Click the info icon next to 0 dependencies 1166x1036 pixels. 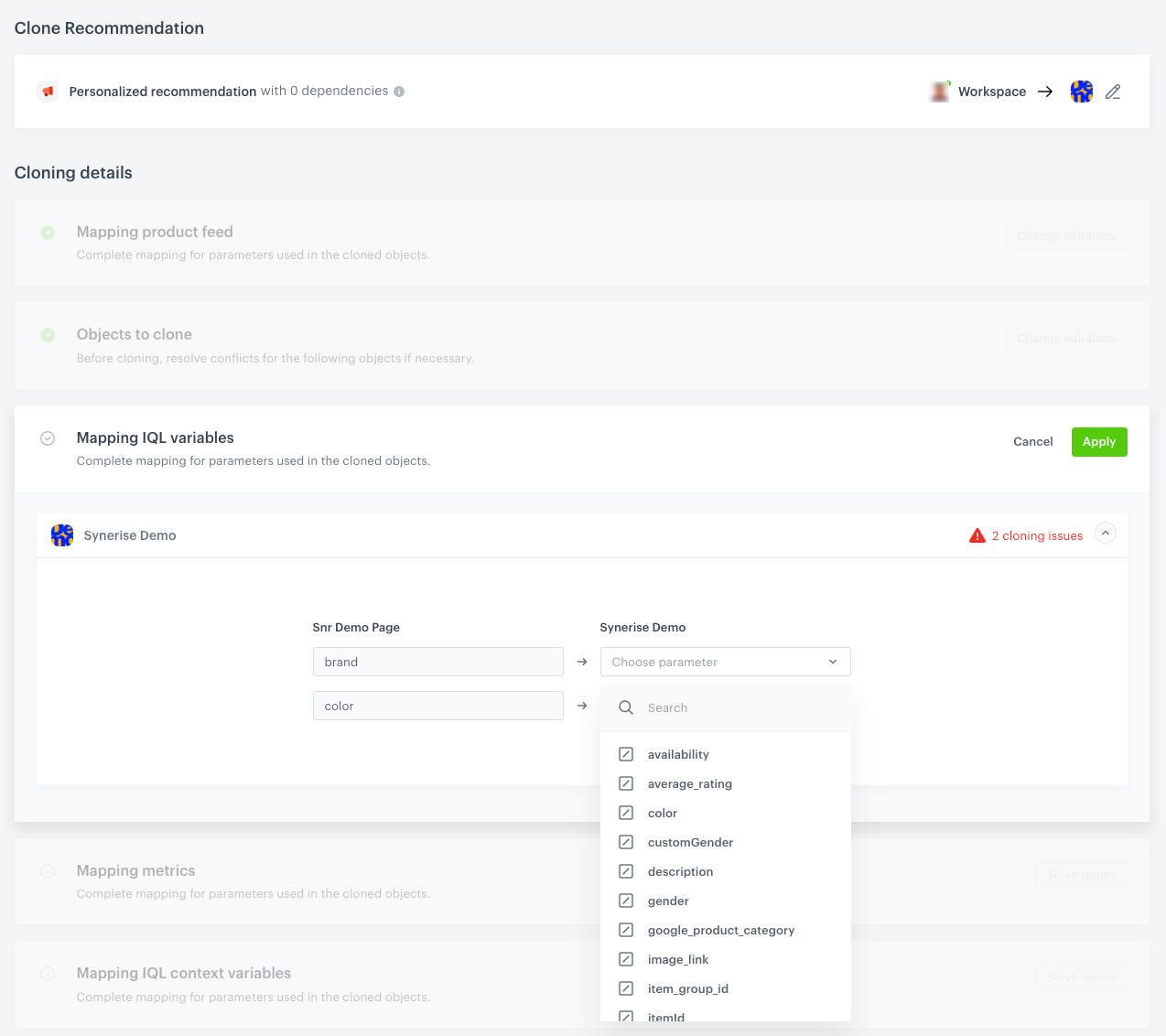(400, 91)
